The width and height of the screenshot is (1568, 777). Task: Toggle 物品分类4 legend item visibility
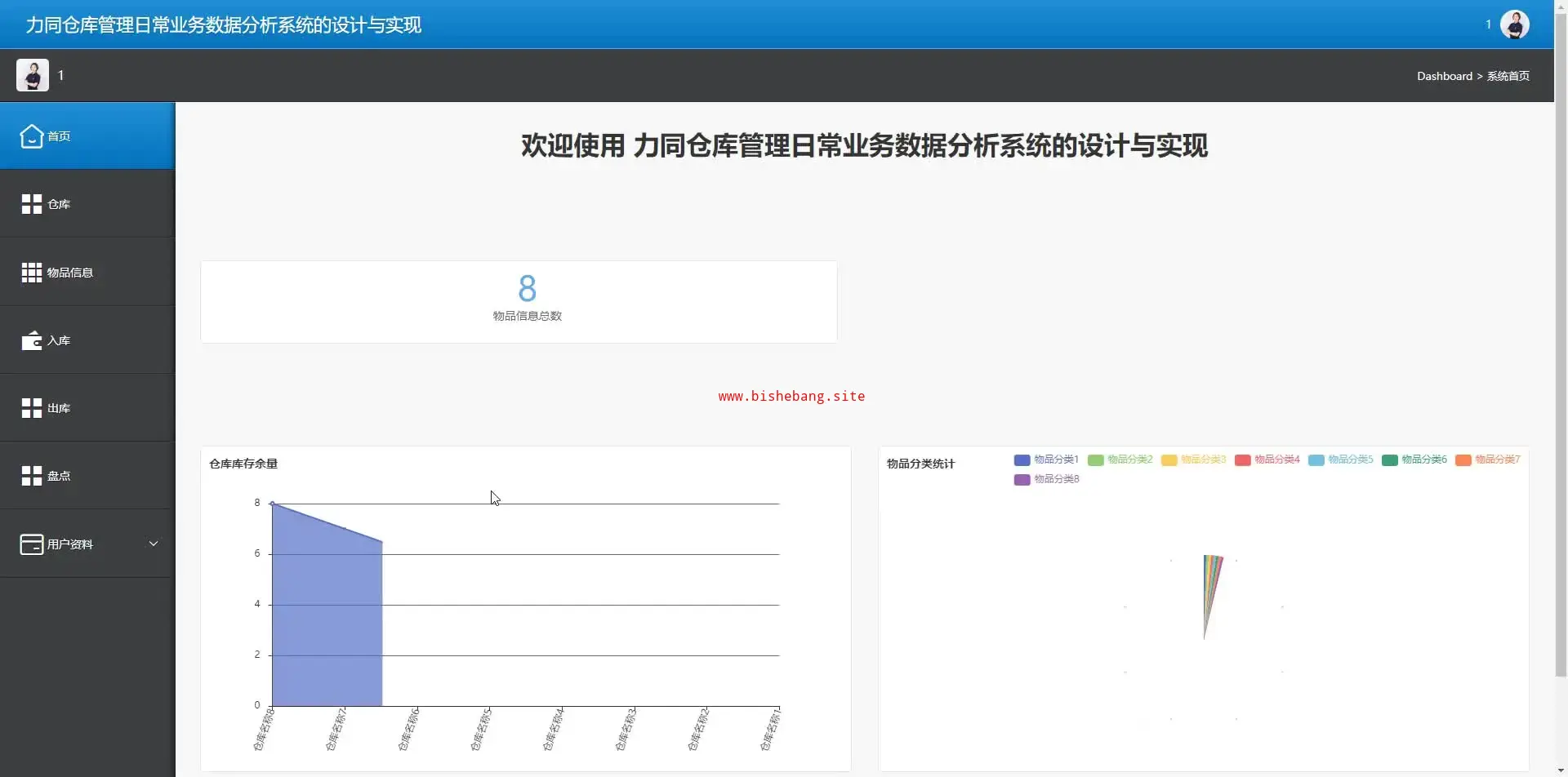tap(1267, 460)
